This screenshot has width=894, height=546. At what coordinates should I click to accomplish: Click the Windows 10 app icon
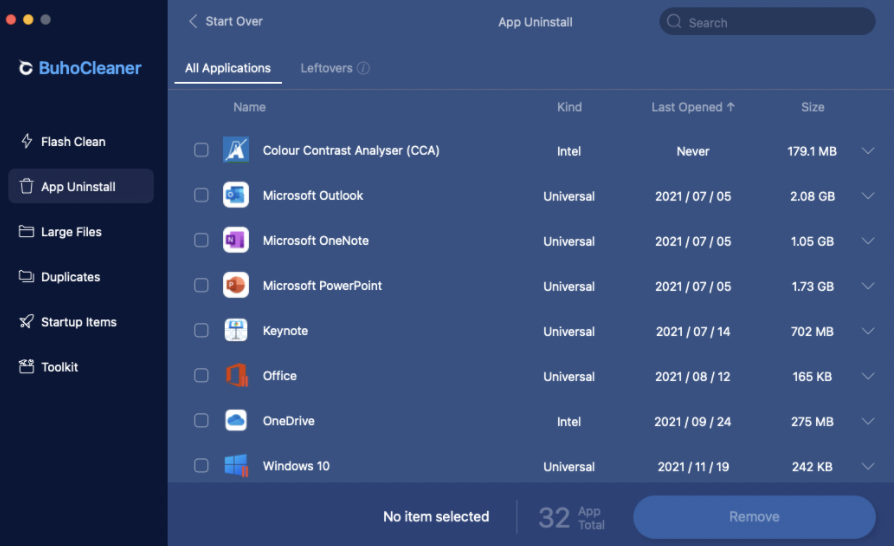pyautogui.click(x=236, y=466)
